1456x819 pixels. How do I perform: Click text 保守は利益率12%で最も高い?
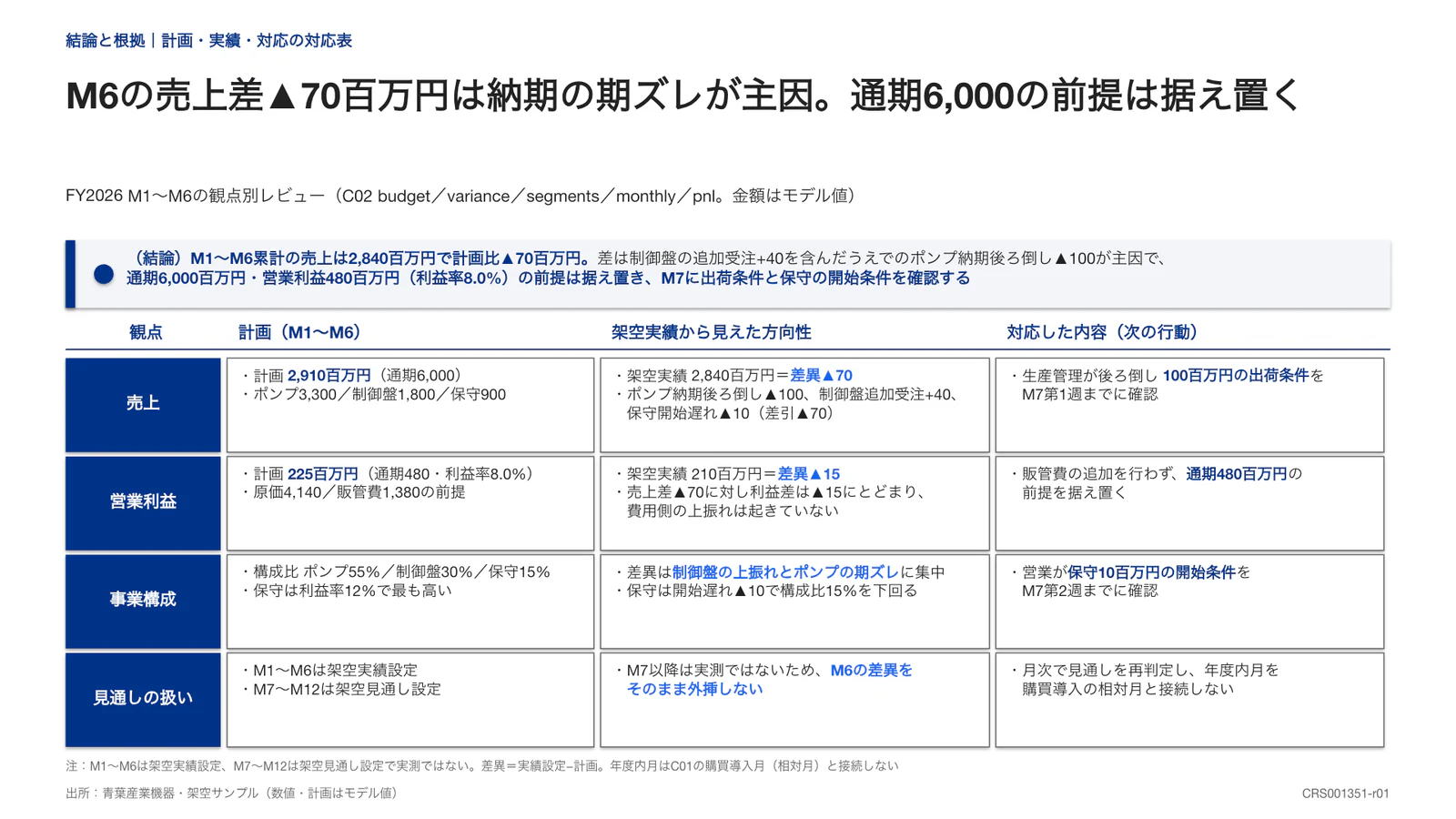click(353, 591)
